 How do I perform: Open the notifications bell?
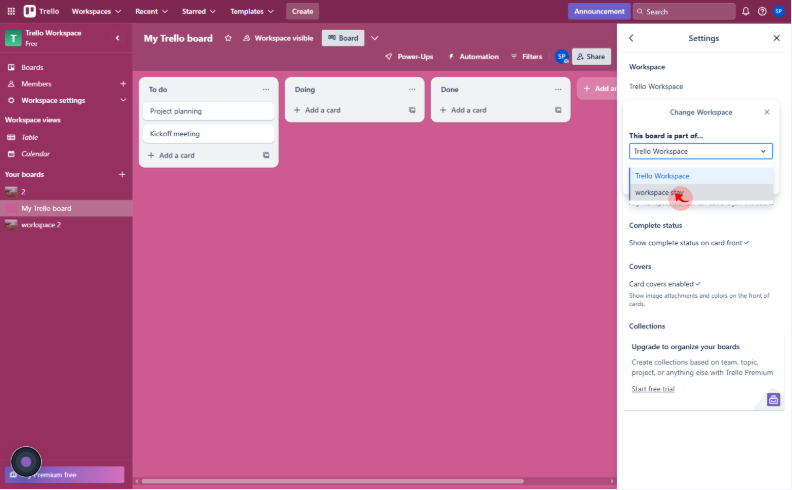pos(746,11)
